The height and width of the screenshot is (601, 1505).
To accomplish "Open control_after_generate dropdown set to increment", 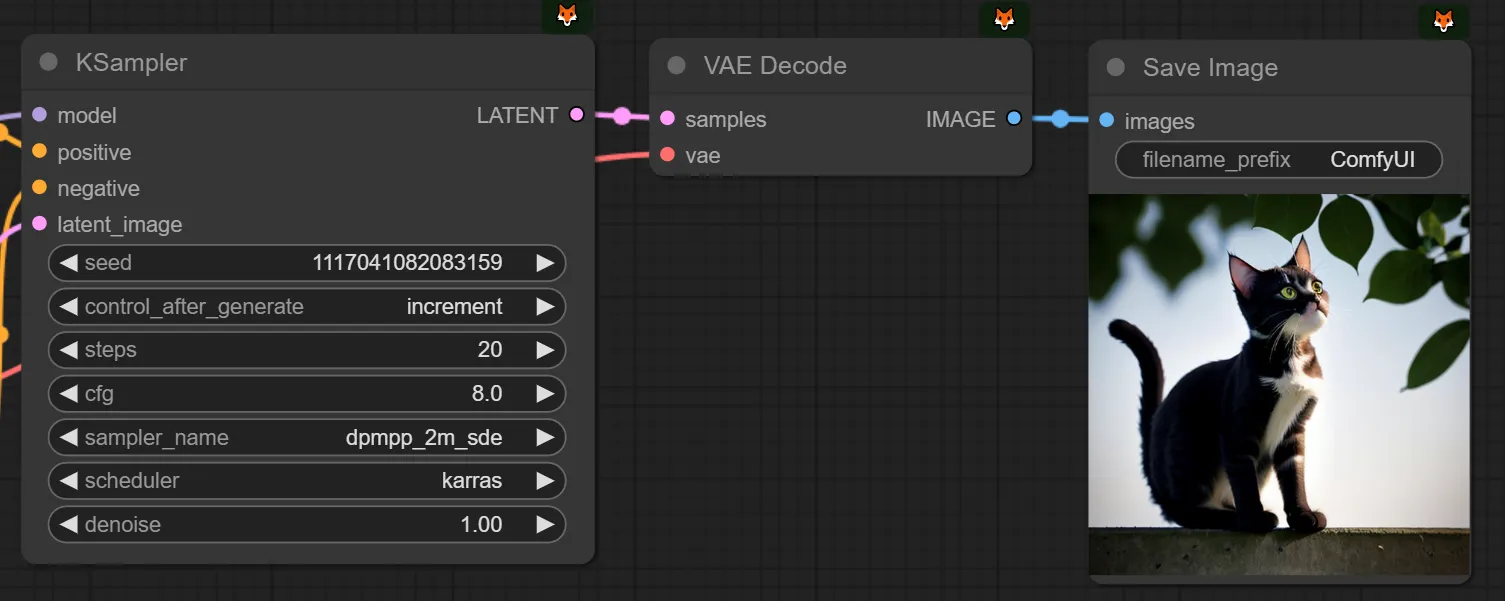I will click(306, 306).
